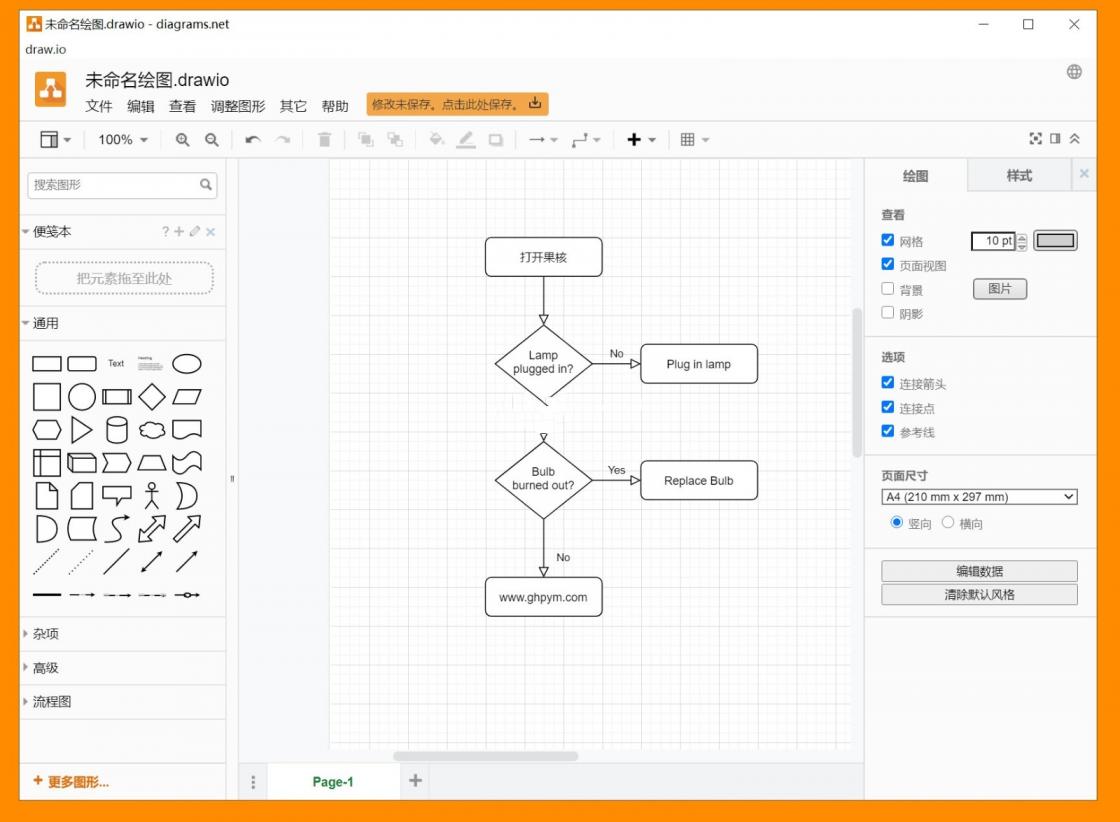Select the 横向 landscape radio button

pos(948,522)
